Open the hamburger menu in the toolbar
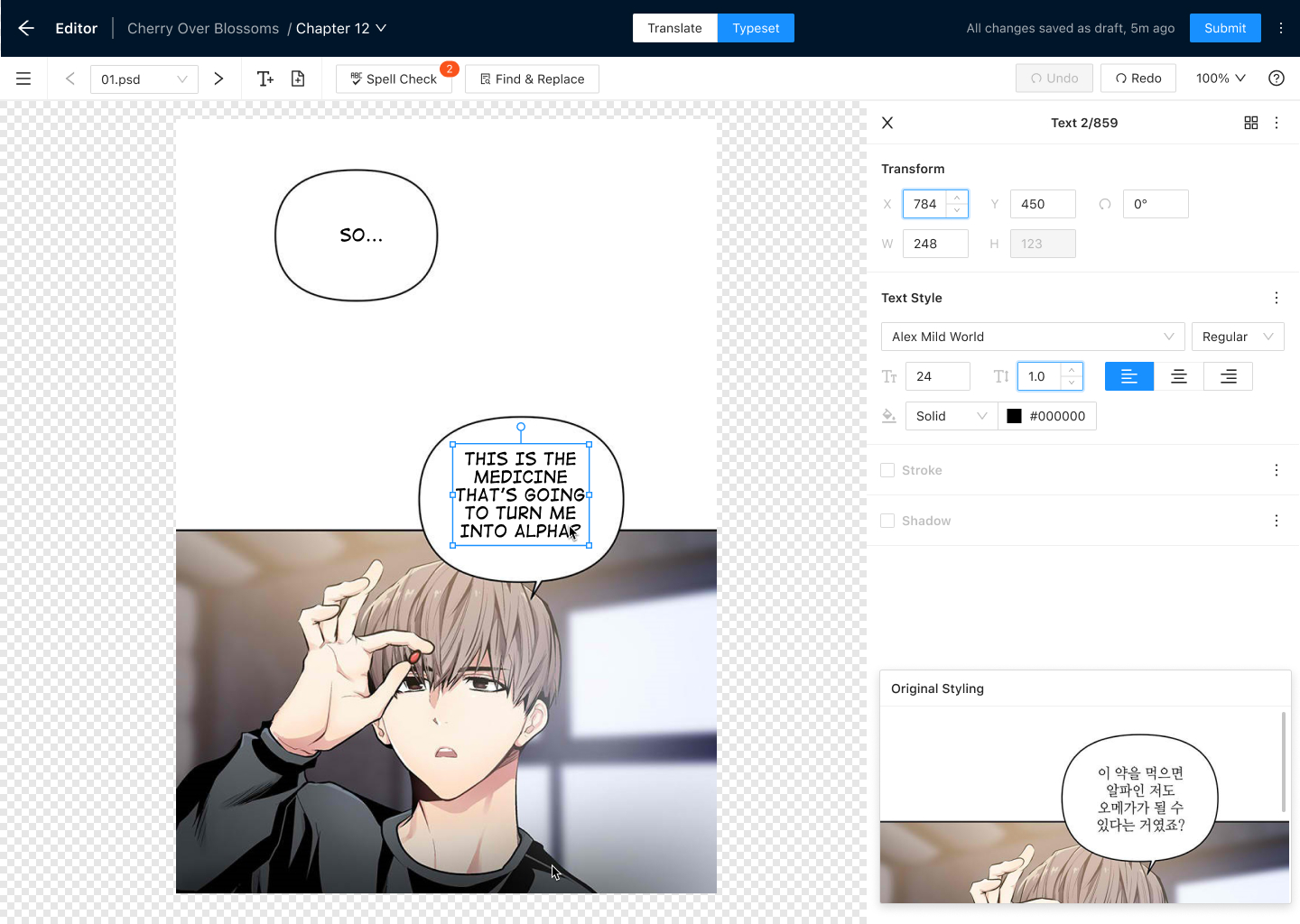Screen dimensions: 1300x924 (23, 78)
